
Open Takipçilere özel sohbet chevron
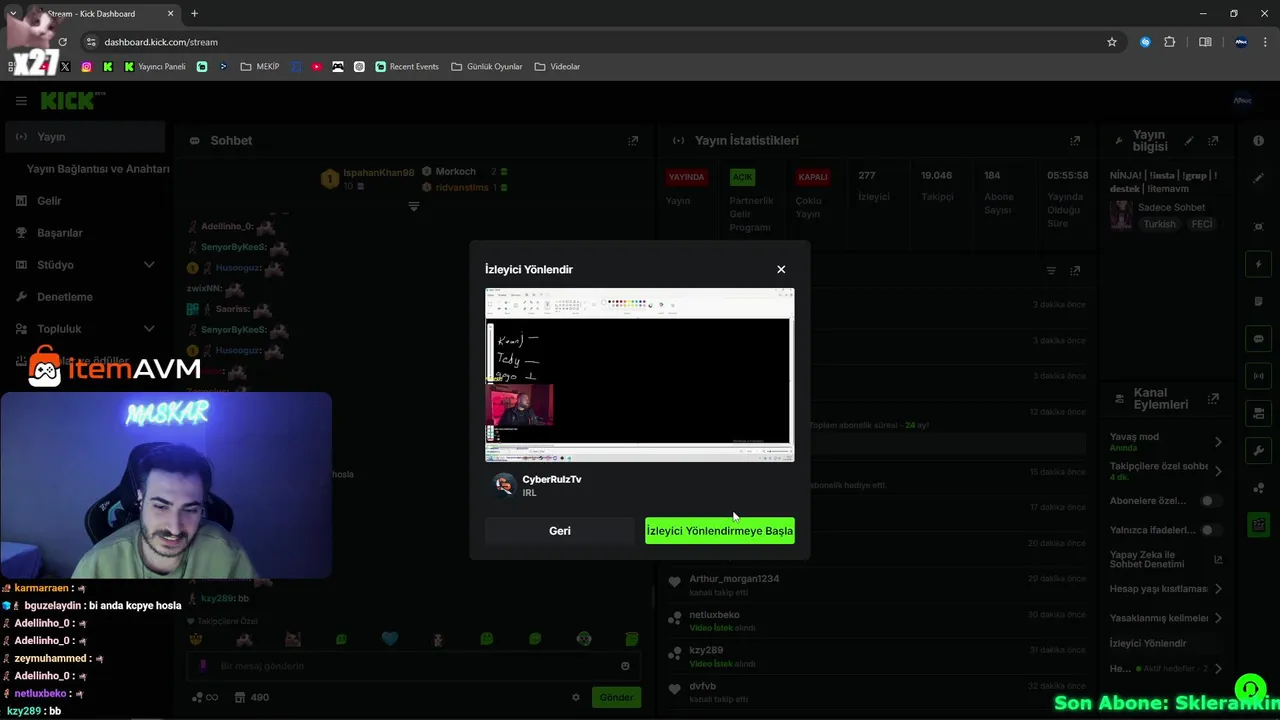coord(1218,471)
